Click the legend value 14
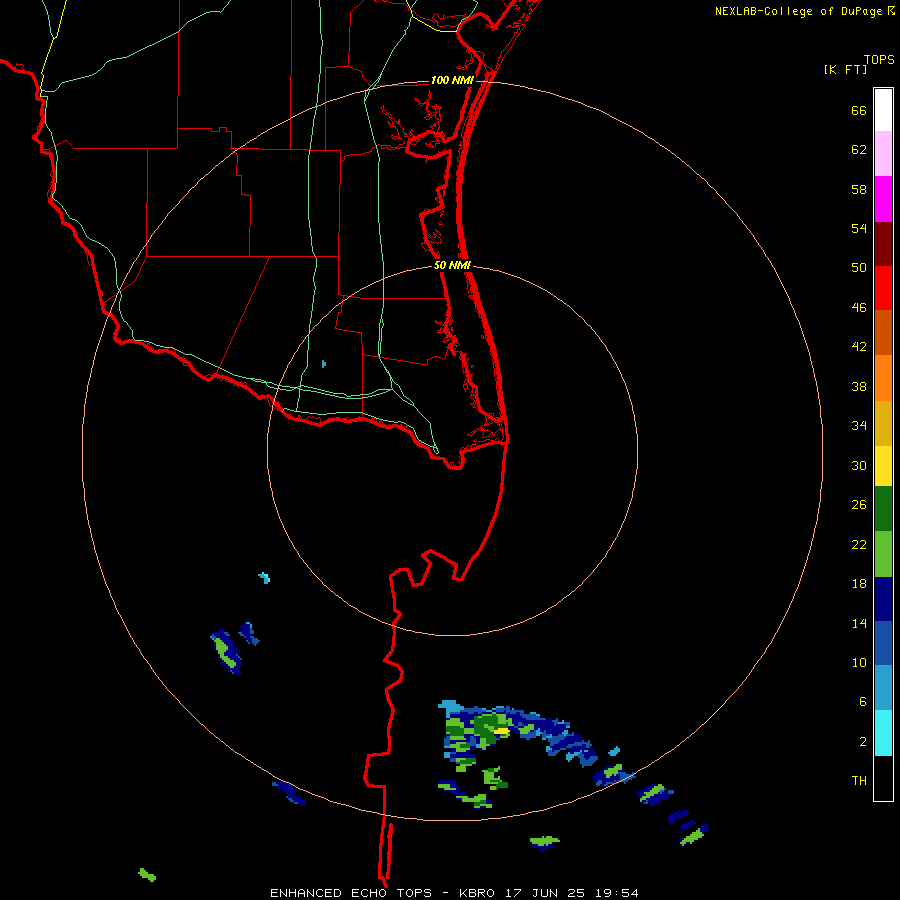Screen dimensions: 900x900 [x=859, y=623]
